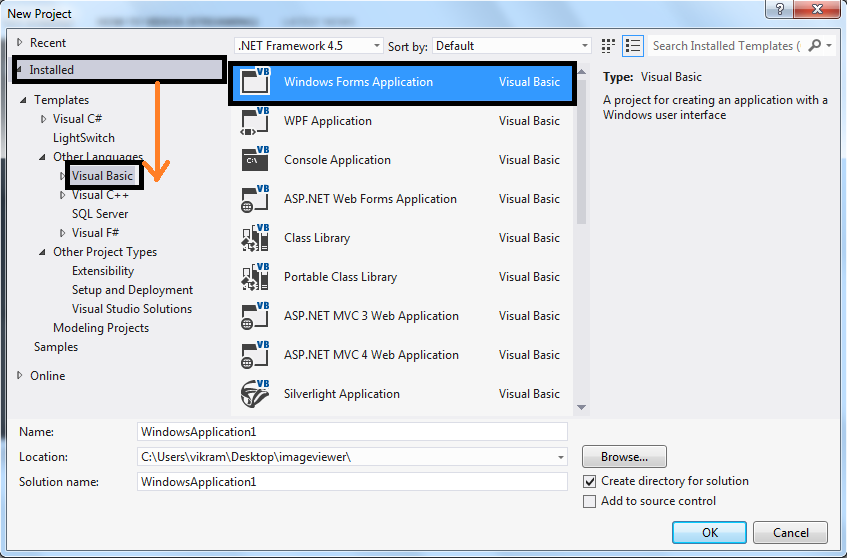The image size is (847, 558).
Task: Collapse the Templates tree node
Action: click(x=23, y=100)
